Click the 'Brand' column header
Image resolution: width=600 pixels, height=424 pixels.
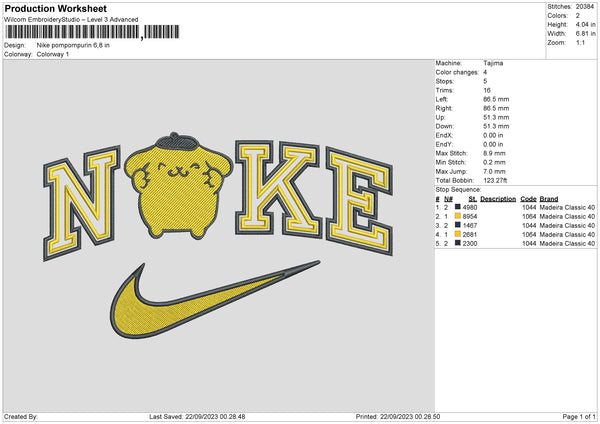pyautogui.click(x=549, y=199)
